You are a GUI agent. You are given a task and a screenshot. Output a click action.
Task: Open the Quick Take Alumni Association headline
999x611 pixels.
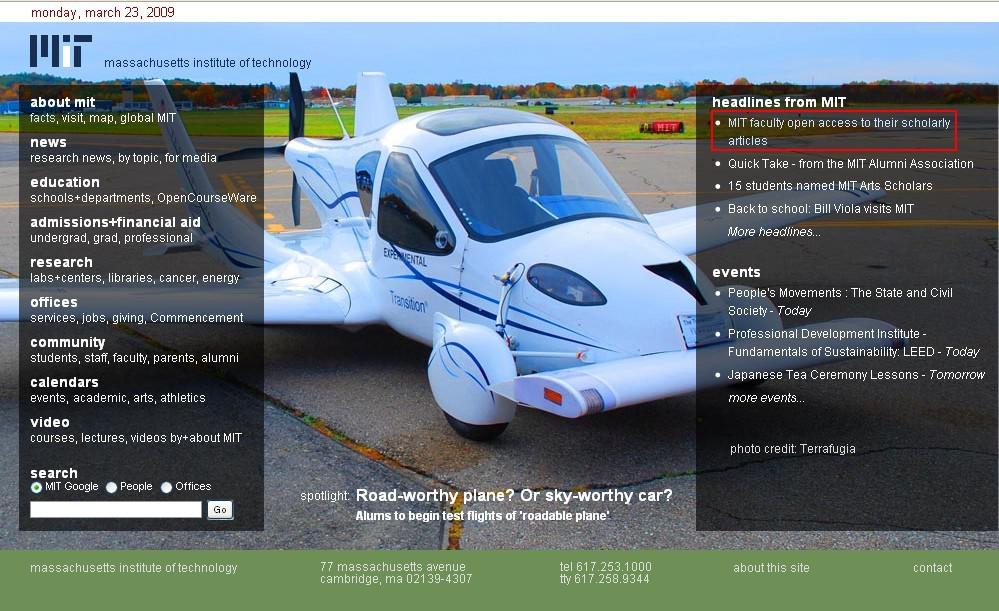851,164
